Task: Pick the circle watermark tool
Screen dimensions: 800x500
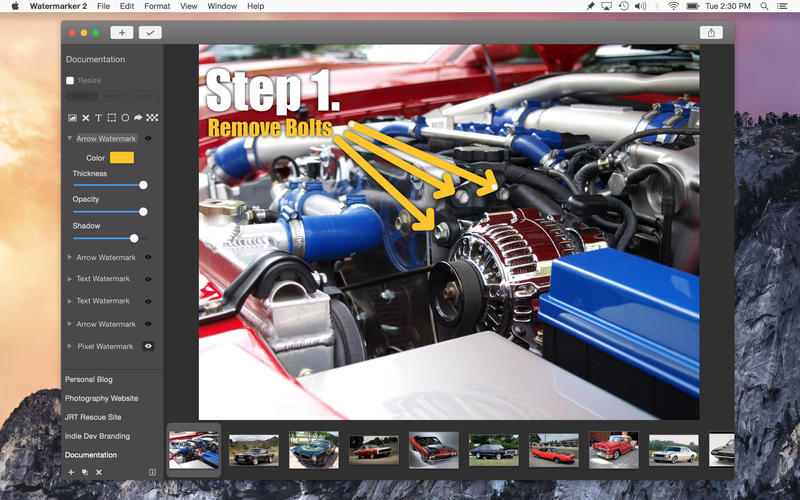Action: [x=125, y=118]
